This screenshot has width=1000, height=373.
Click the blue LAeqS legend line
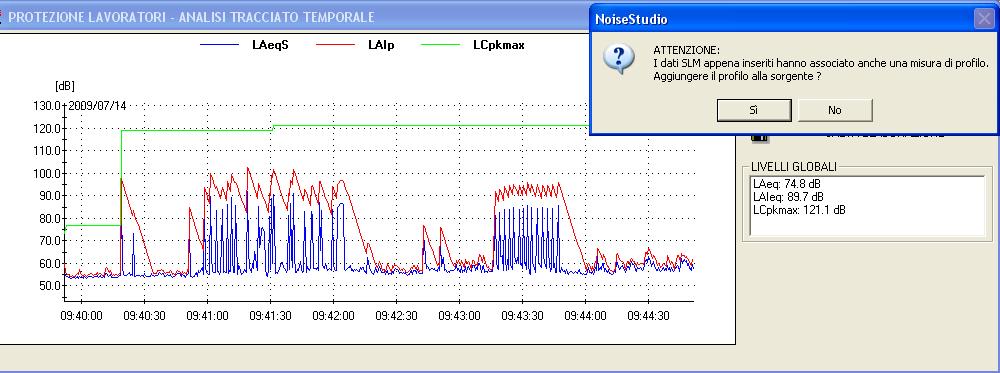(223, 45)
